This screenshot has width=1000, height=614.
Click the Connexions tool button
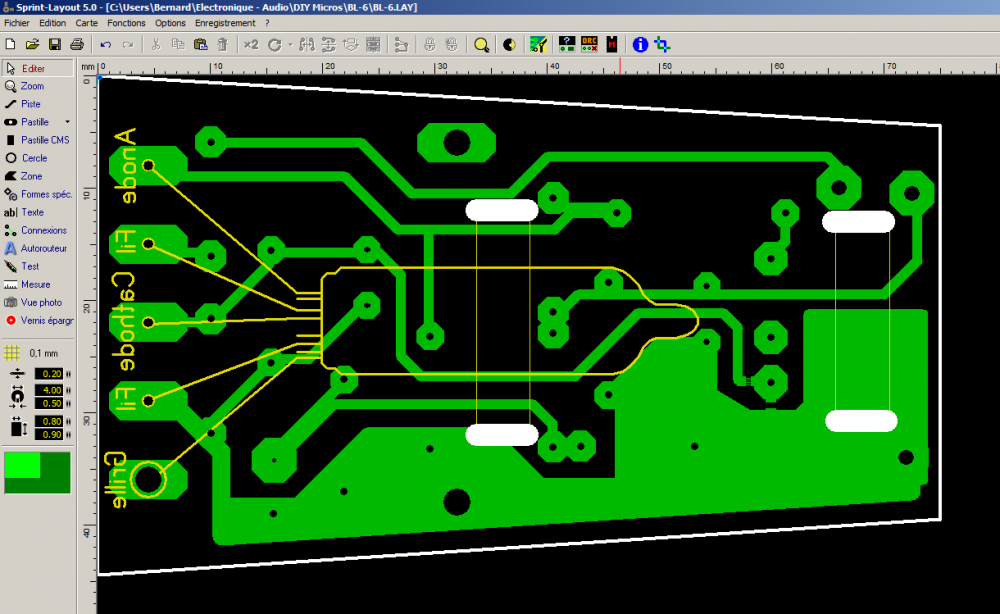pyautogui.click(x=42, y=230)
